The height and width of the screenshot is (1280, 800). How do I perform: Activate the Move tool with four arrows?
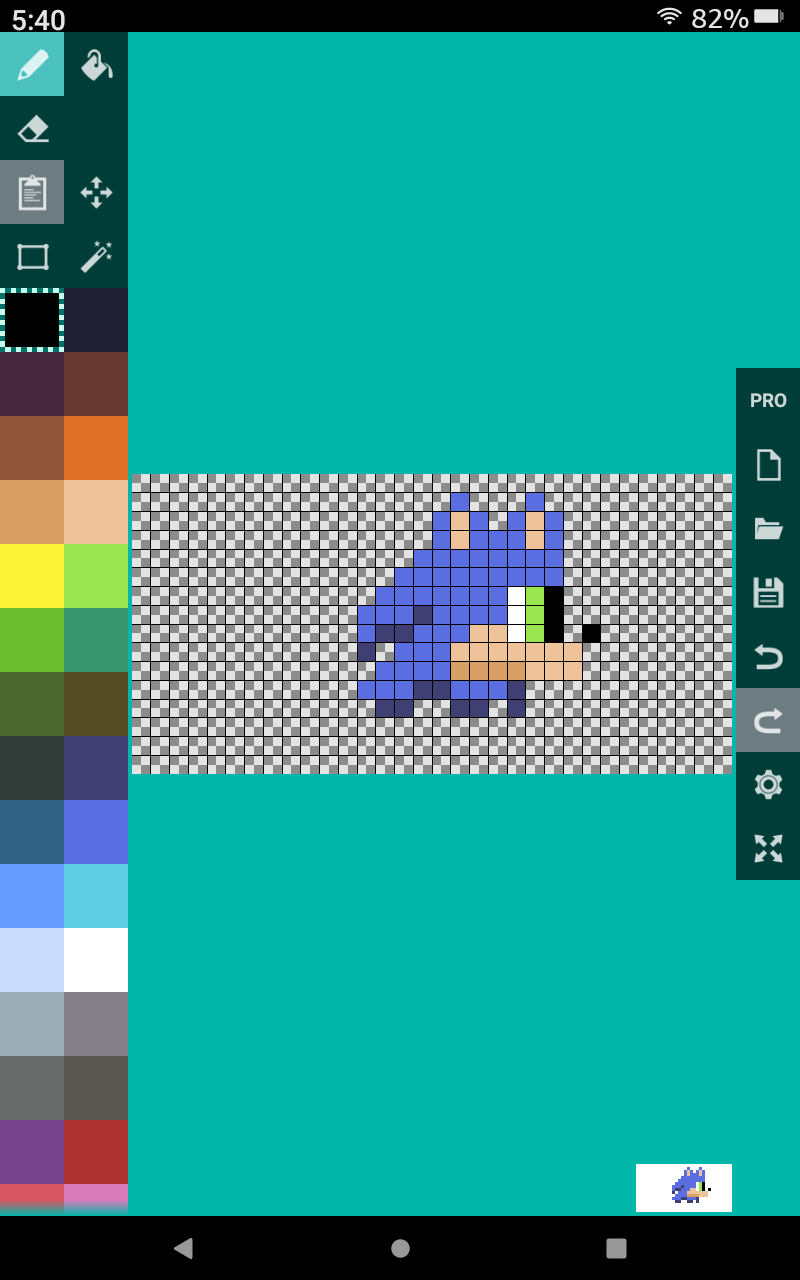(x=96, y=192)
